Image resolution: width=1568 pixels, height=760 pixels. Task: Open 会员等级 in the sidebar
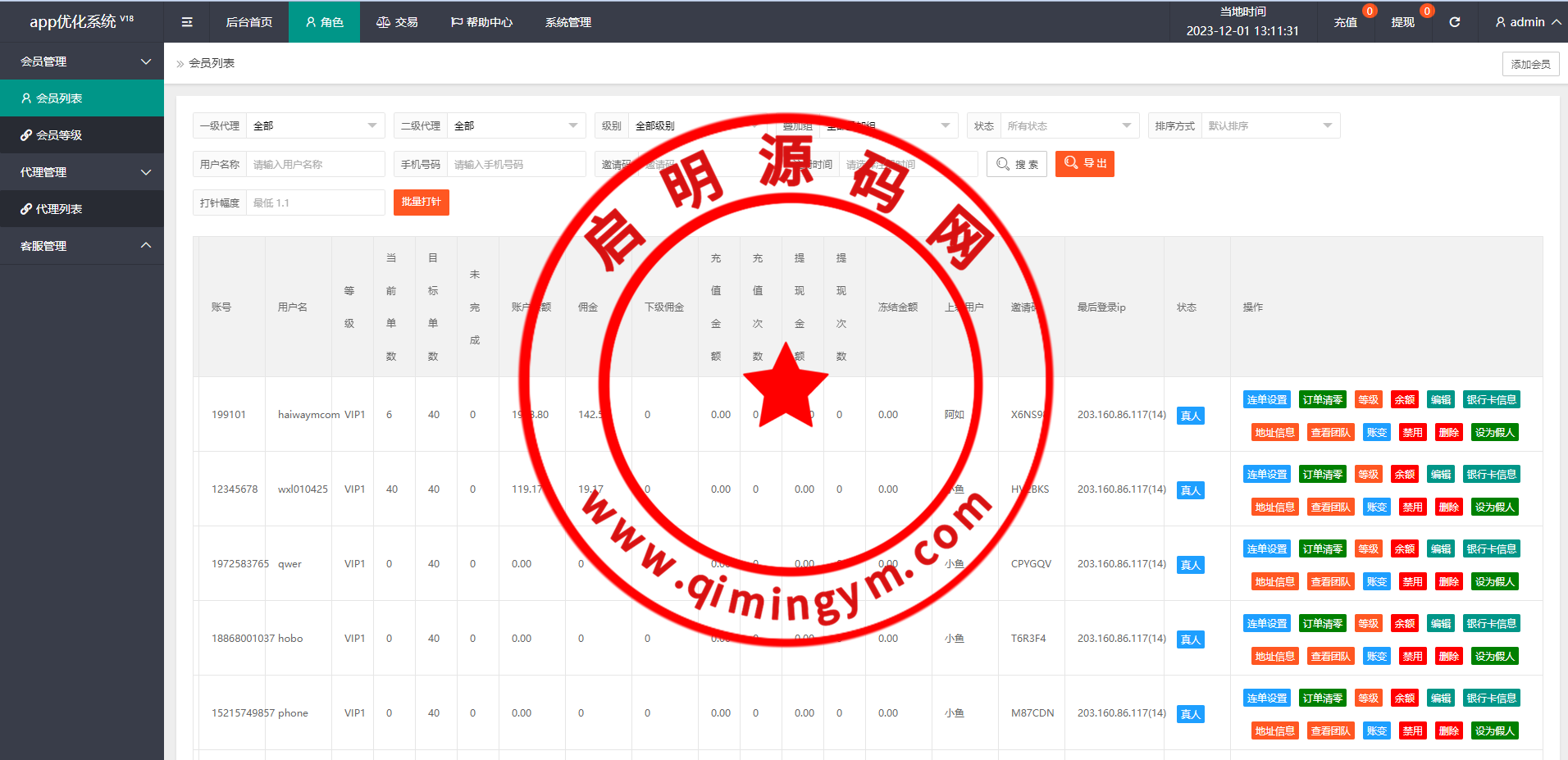coord(82,135)
